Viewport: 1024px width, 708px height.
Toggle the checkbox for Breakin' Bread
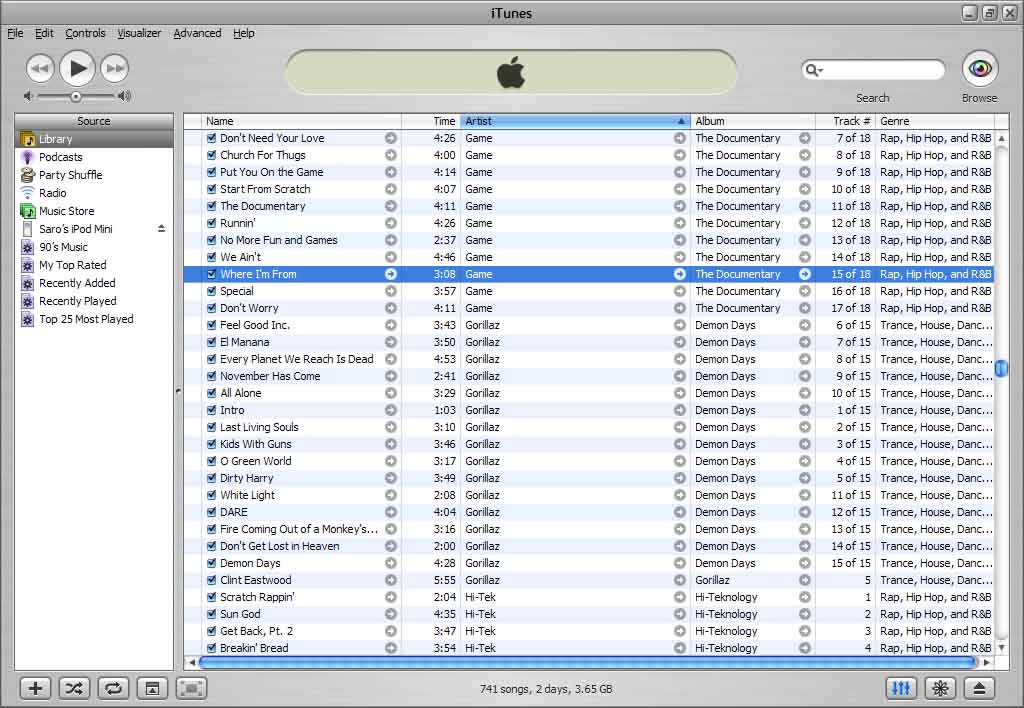pyautogui.click(x=211, y=648)
